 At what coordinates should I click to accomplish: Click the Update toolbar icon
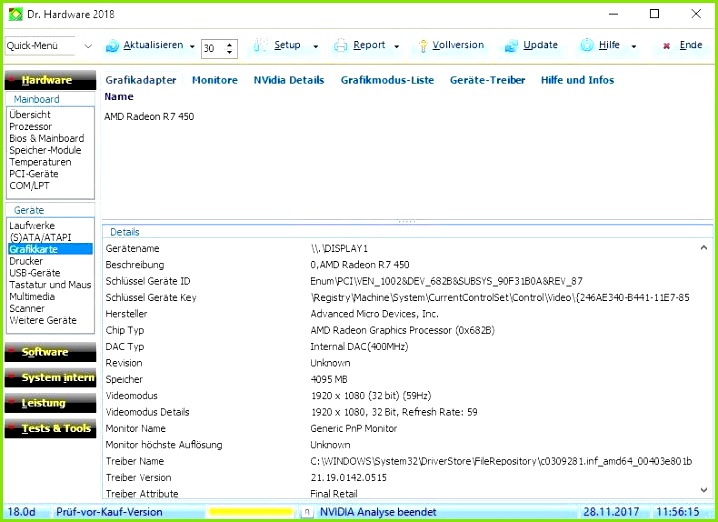pos(511,46)
